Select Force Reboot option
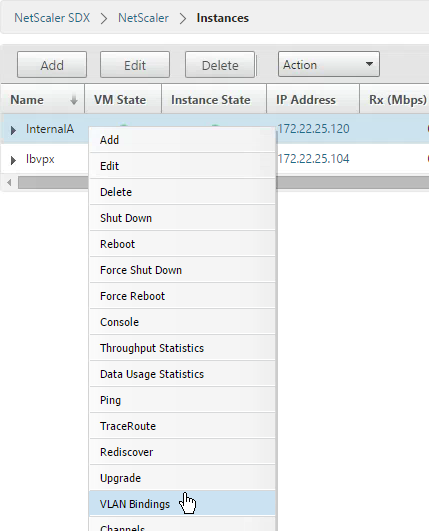 pyautogui.click(x=183, y=296)
